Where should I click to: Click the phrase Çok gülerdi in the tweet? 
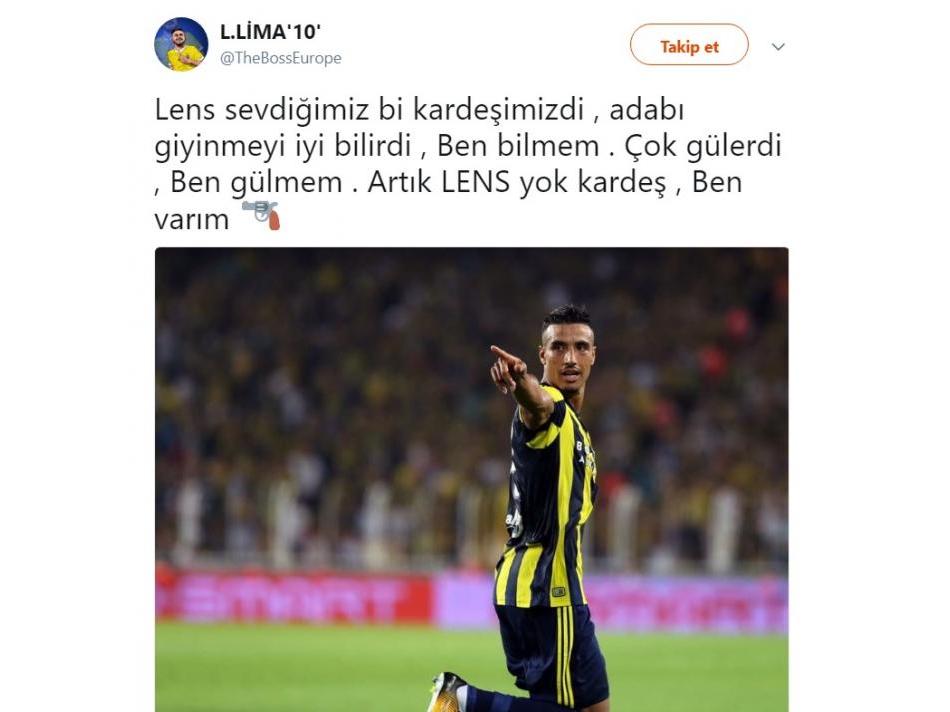tap(703, 146)
